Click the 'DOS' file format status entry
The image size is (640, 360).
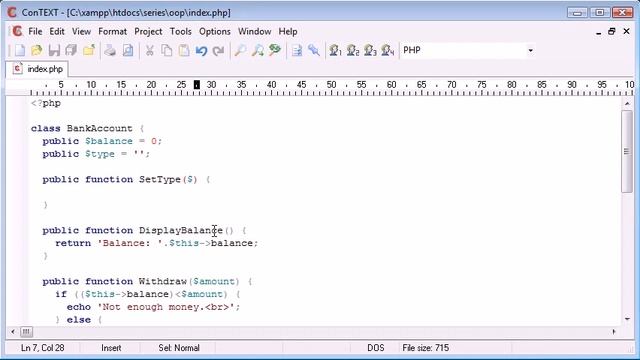pos(376,348)
